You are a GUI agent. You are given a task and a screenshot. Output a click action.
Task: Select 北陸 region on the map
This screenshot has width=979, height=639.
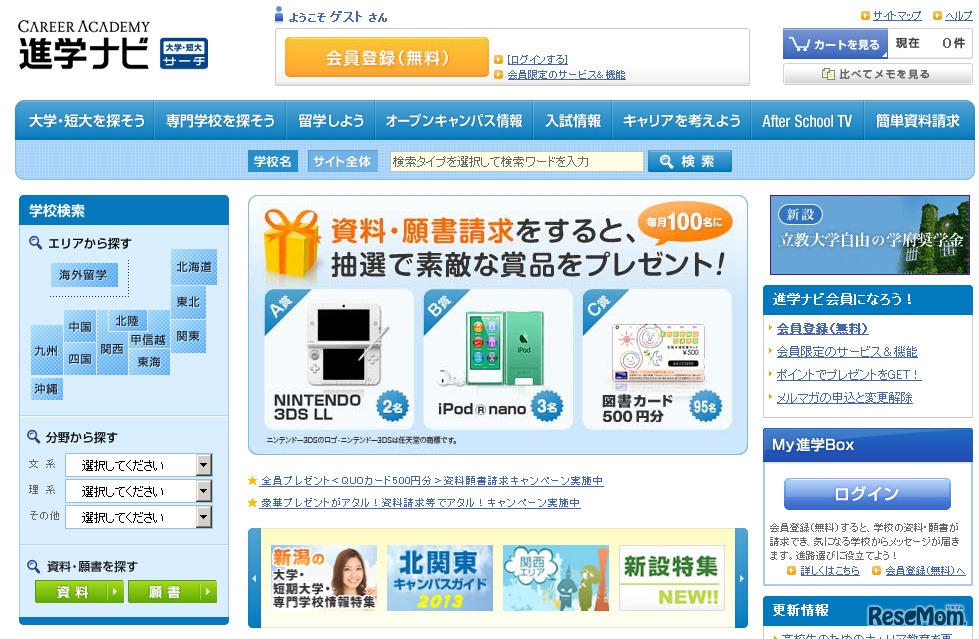[127, 320]
